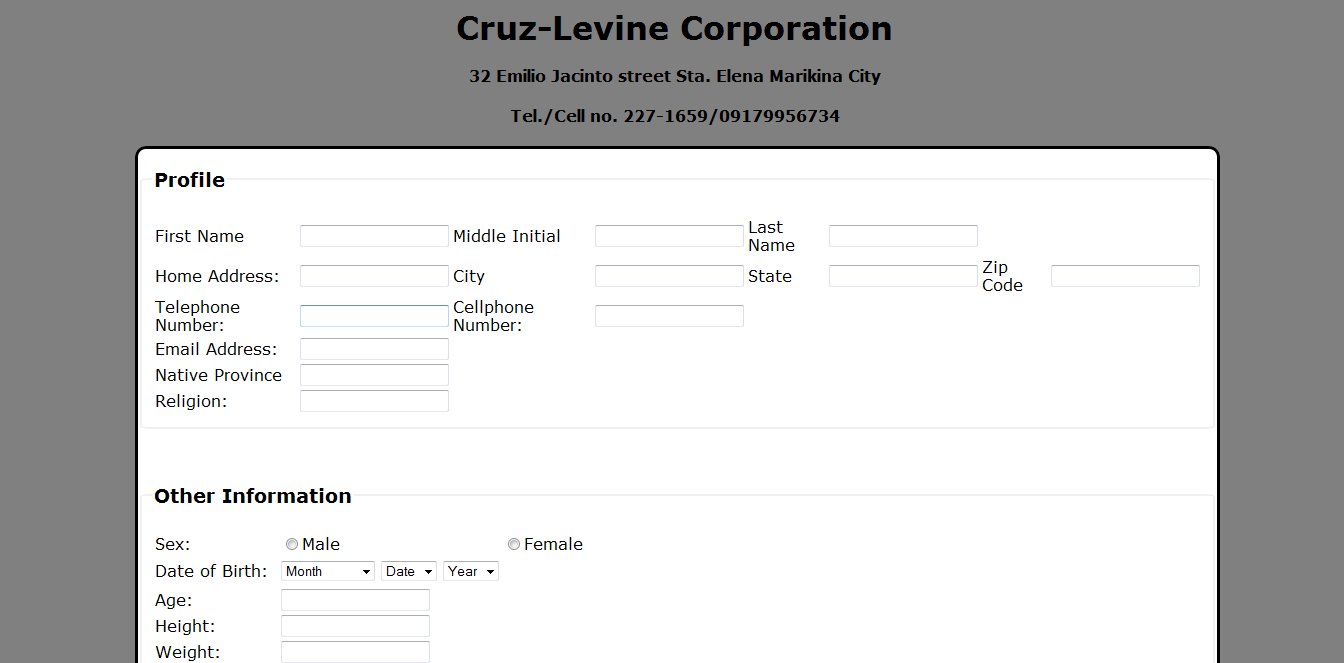Image resolution: width=1344 pixels, height=663 pixels.
Task: Open the Month dropdown
Action: 328,571
